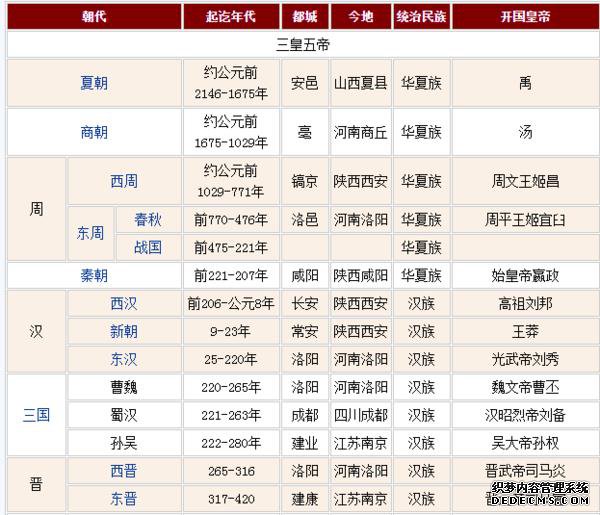Screen dimensions: 600x515
Task: Click the 开国皇帝 column header
Action: point(525,16)
